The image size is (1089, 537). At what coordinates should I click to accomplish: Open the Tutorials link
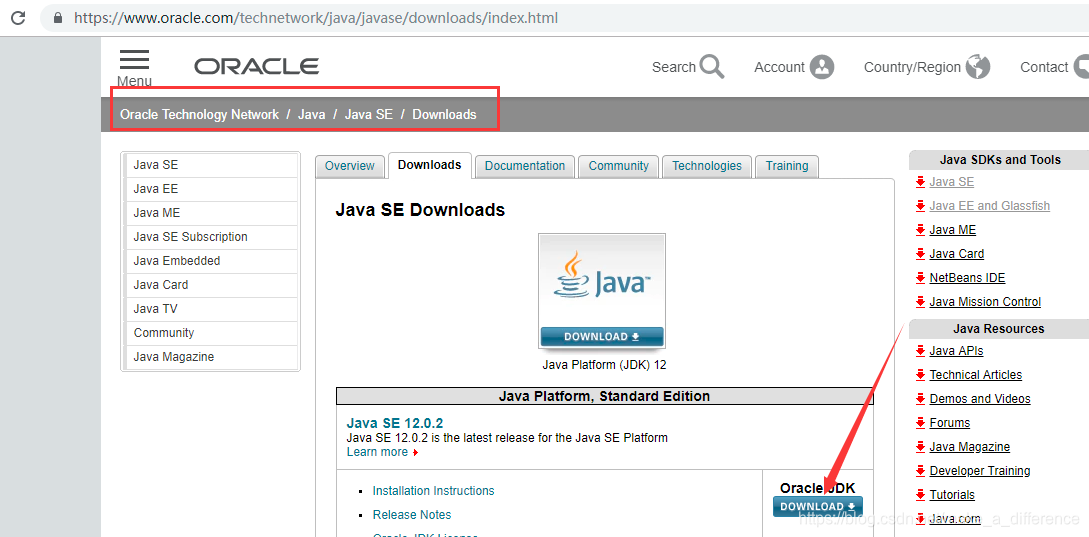click(952, 495)
